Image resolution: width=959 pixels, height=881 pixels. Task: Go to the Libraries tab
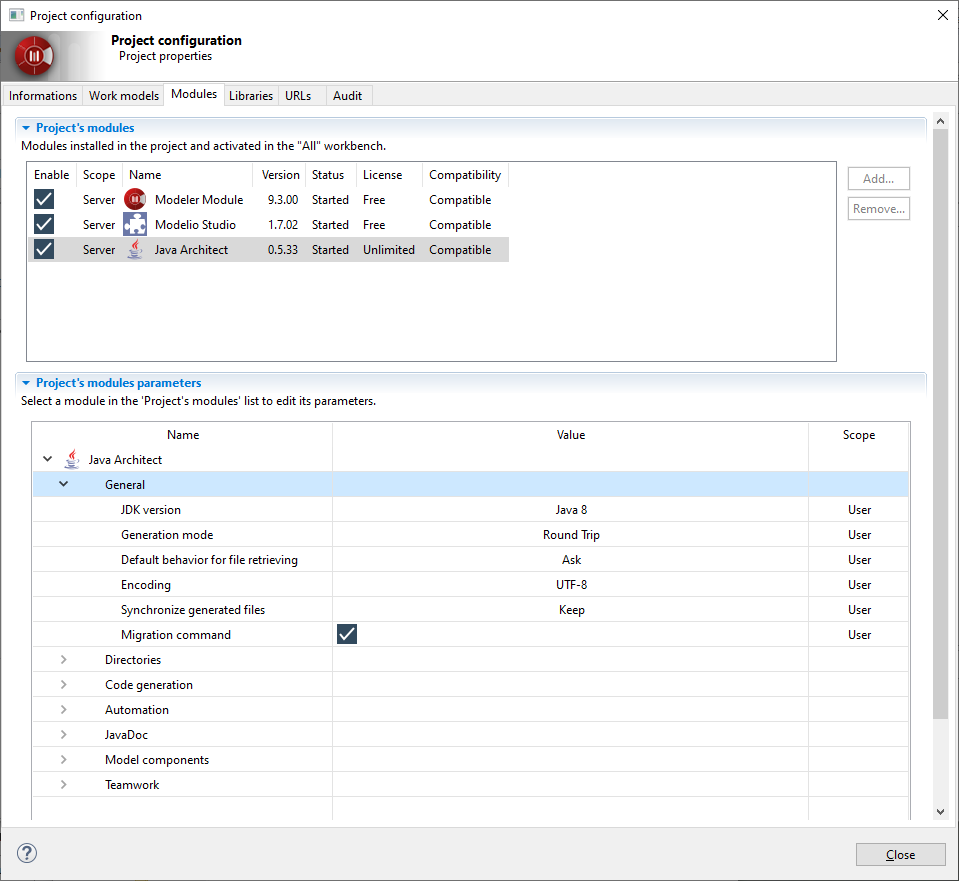(x=251, y=95)
